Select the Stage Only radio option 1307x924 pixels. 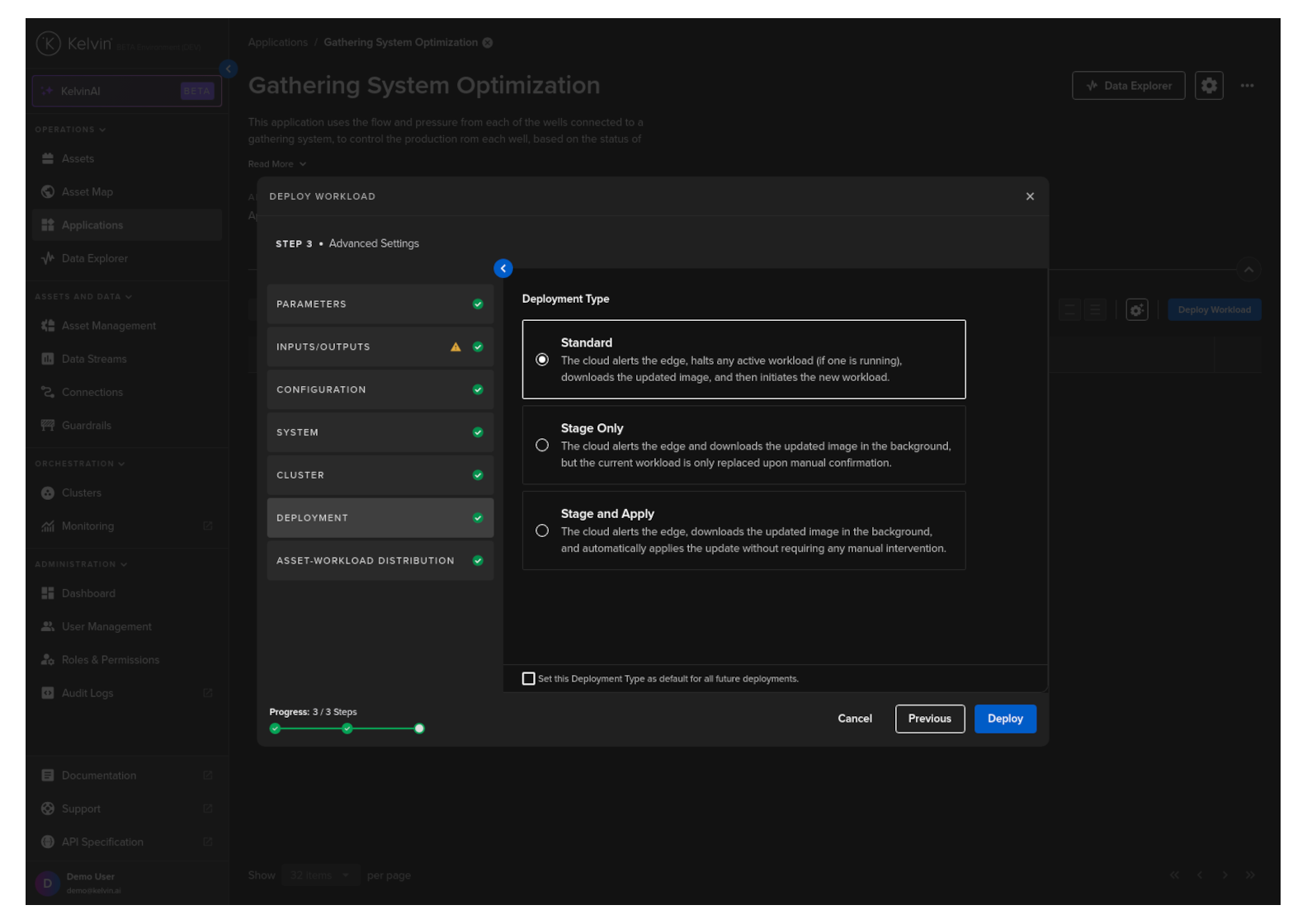click(542, 445)
